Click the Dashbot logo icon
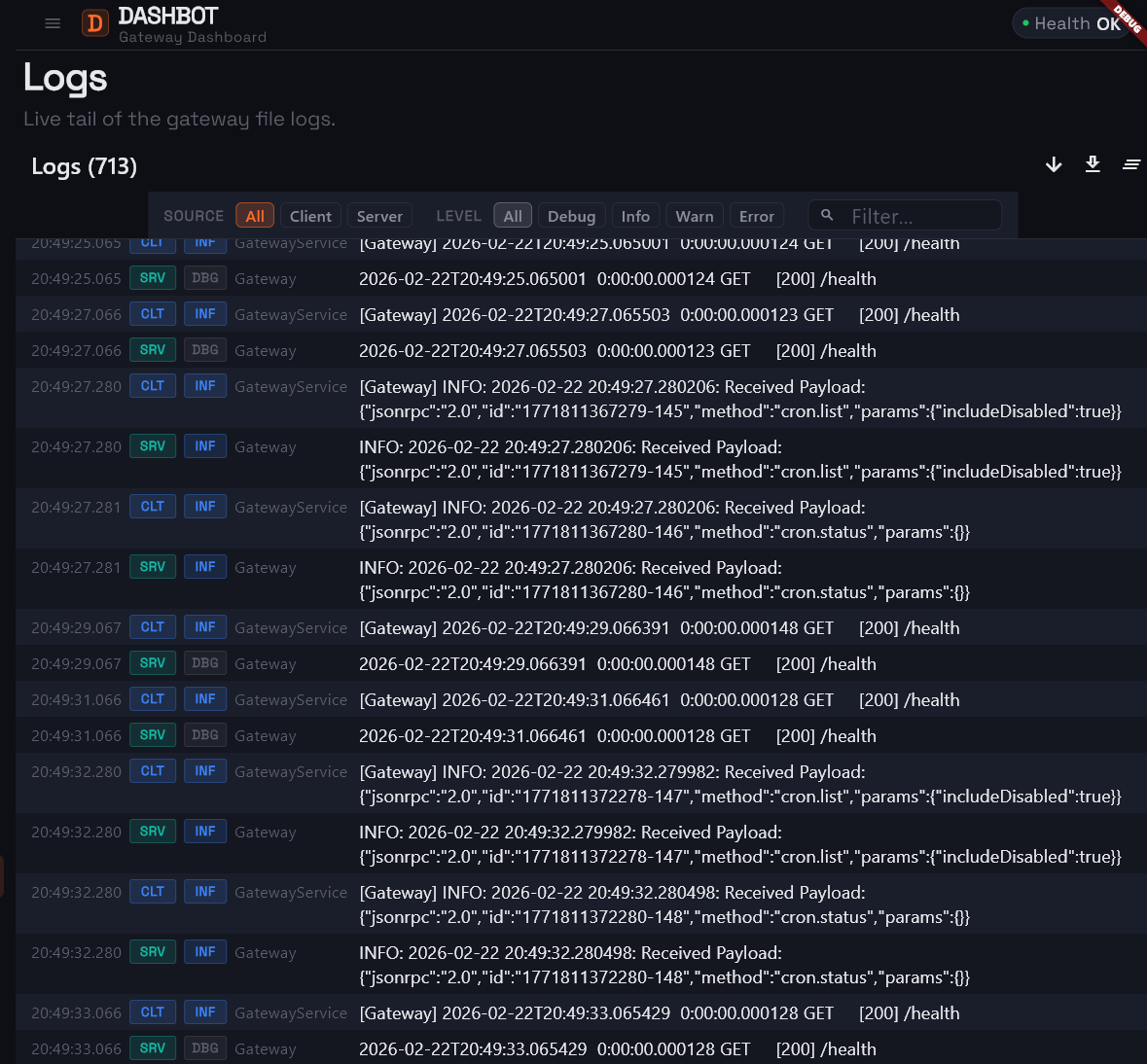This screenshot has width=1147, height=1064. click(94, 21)
